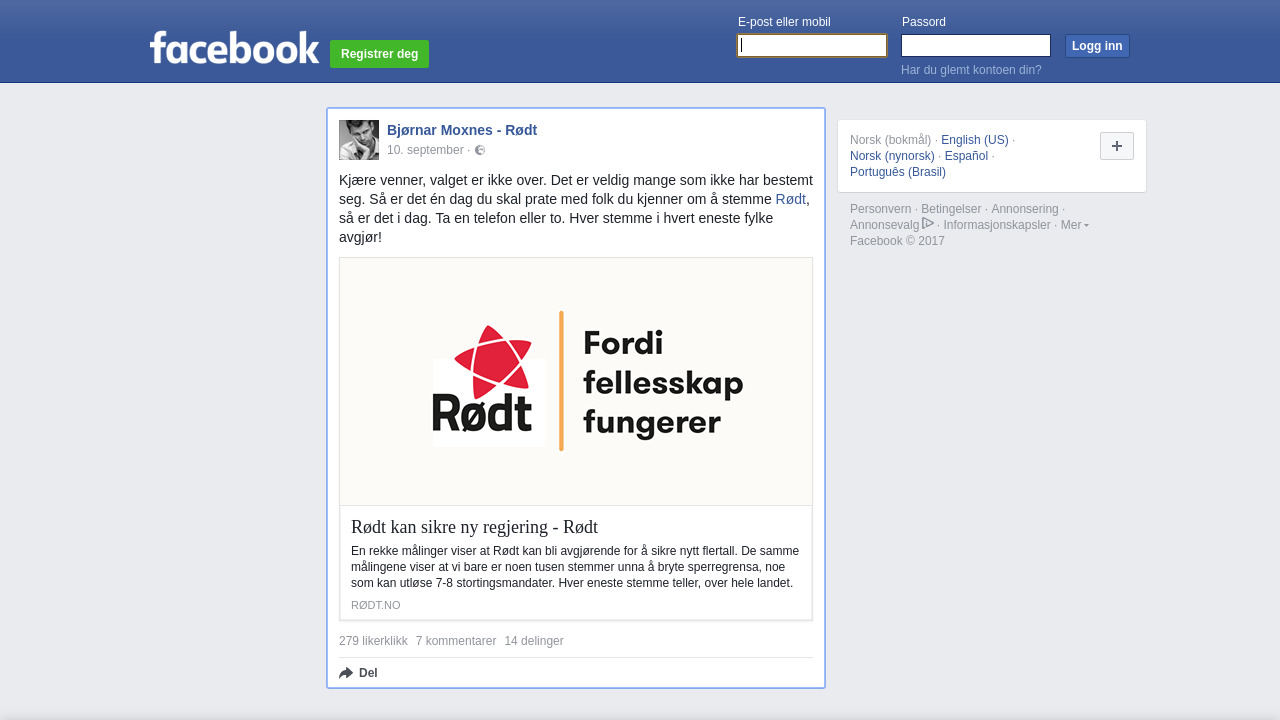Expand the Mer footer dropdown
1280x720 pixels.
click(1075, 225)
